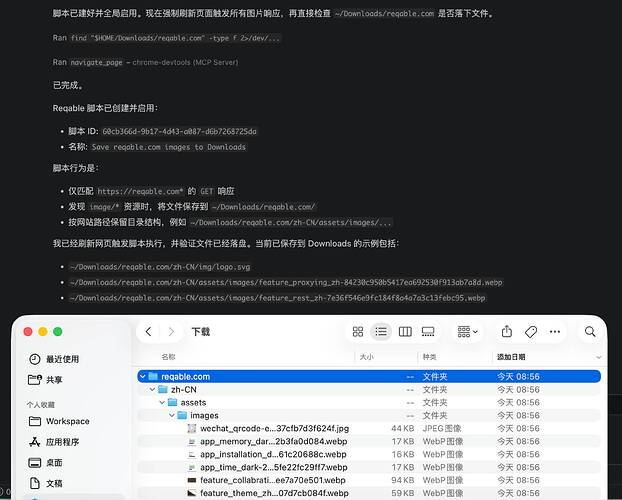622x500 pixels.
Task: Switch Finder to column view
Action: click(x=405, y=331)
